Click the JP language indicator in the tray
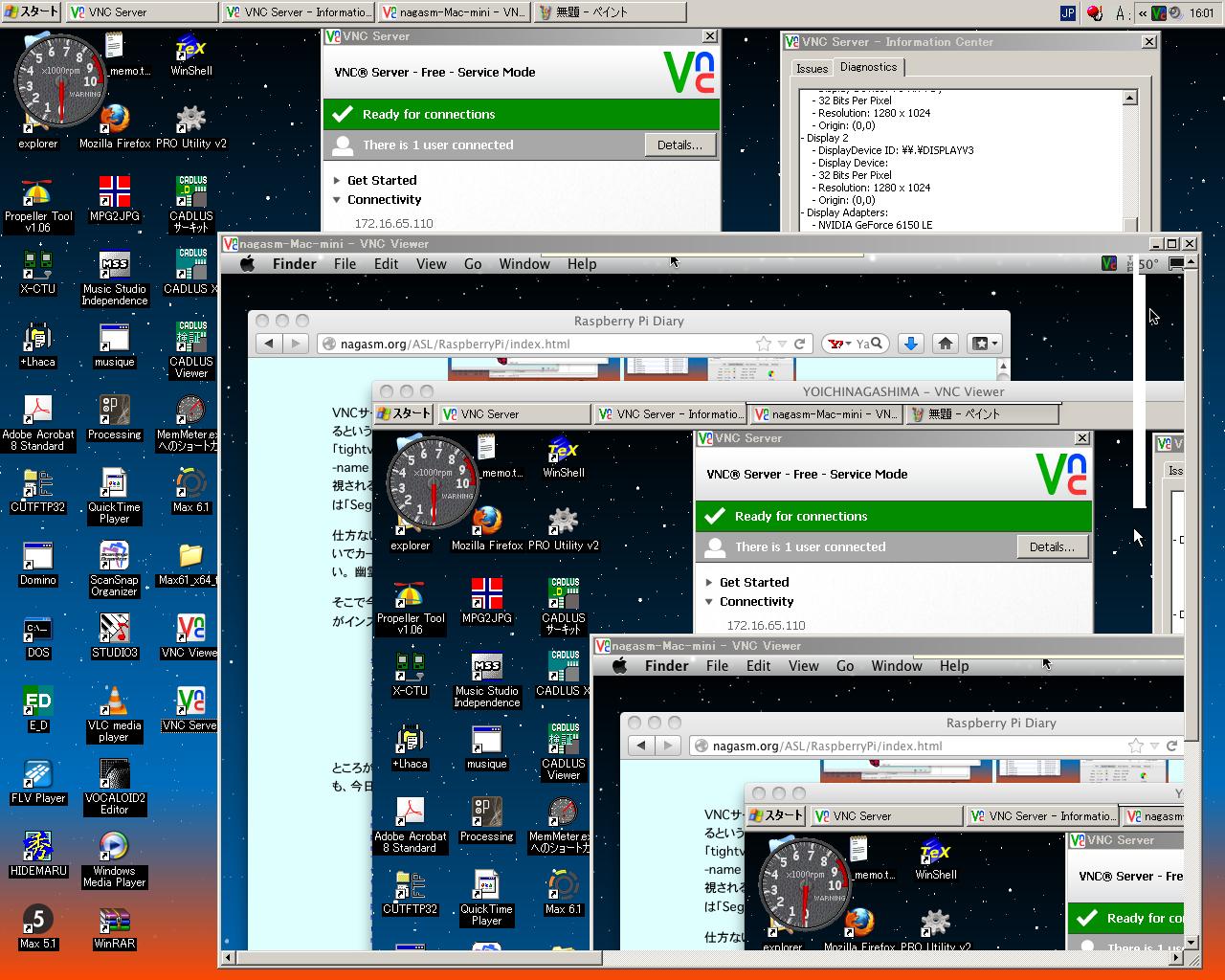The height and width of the screenshot is (980, 1225). pyautogui.click(x=1067, y=12)
